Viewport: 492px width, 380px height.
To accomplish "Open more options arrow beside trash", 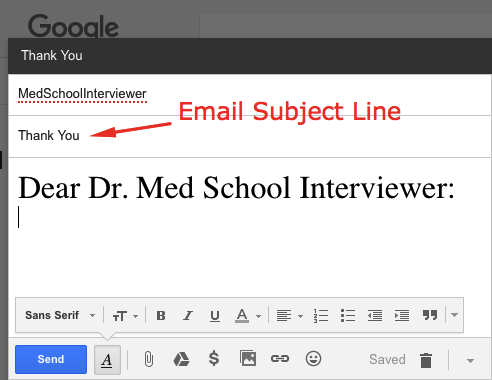I will [470, 360].
